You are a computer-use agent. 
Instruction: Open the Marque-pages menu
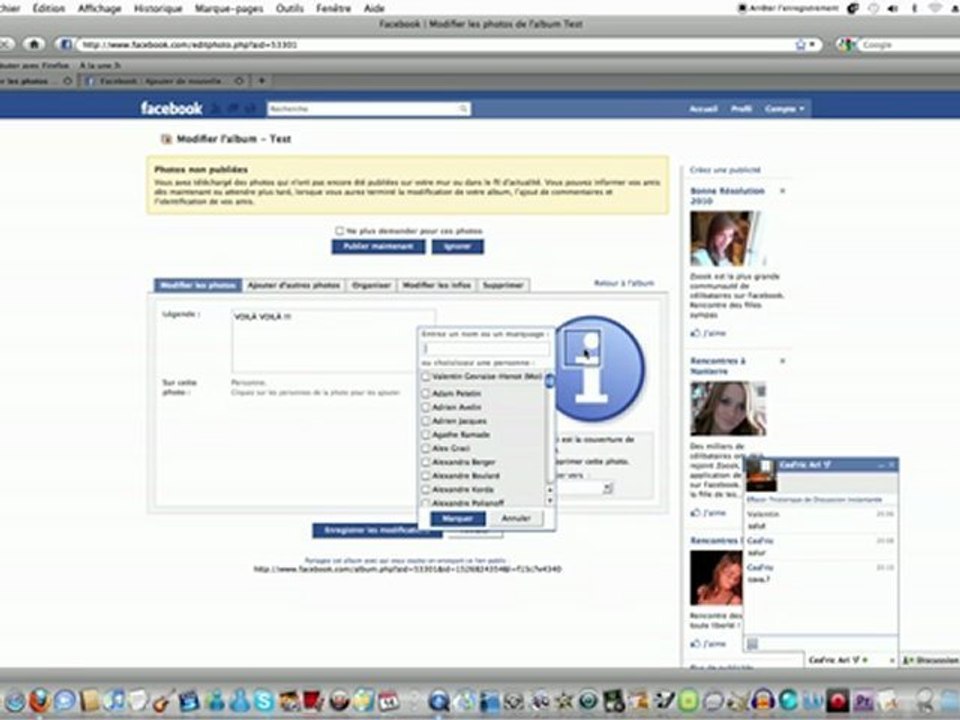[x=229, y=8]
